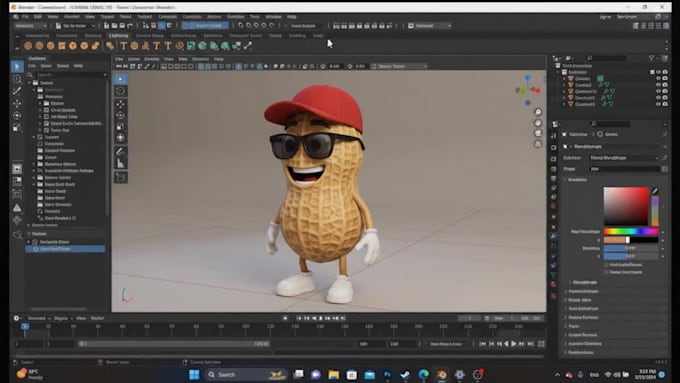Toggle the upper checkbox under the blue sliders
Viewport: 680px width, 383px height.
(x=606, y=265)
